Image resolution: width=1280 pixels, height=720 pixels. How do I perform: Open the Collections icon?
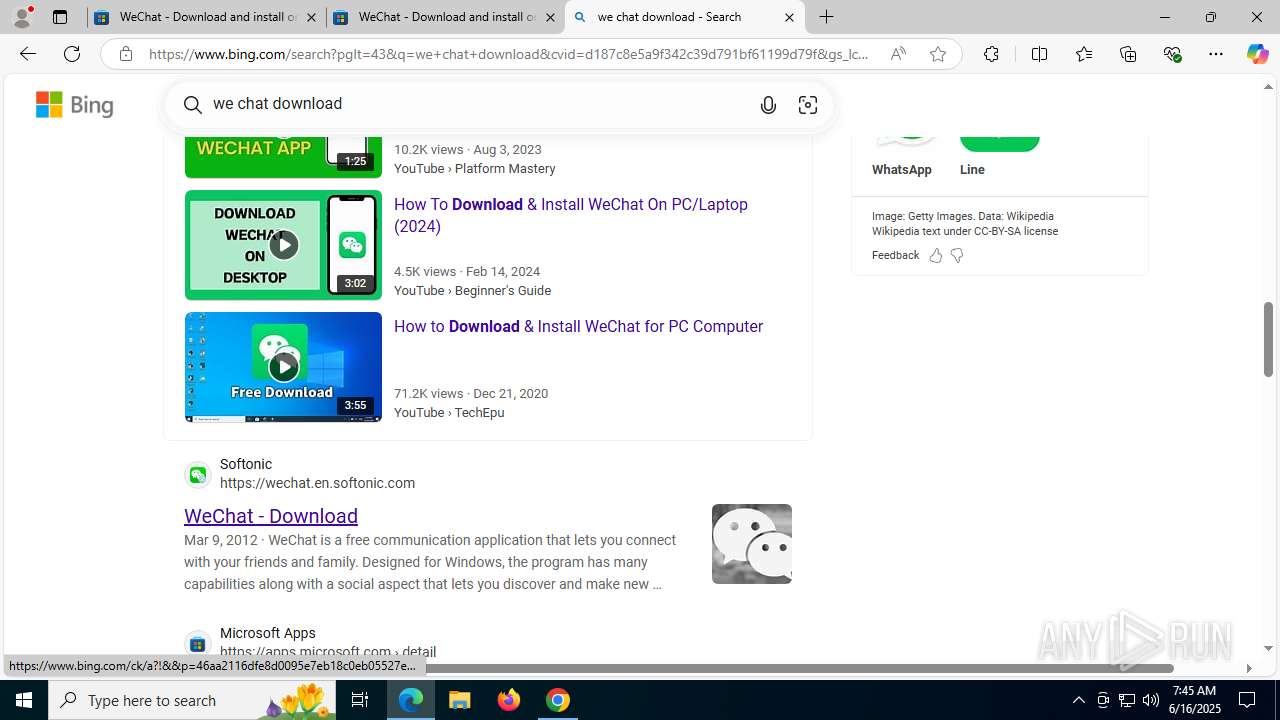1128,54
